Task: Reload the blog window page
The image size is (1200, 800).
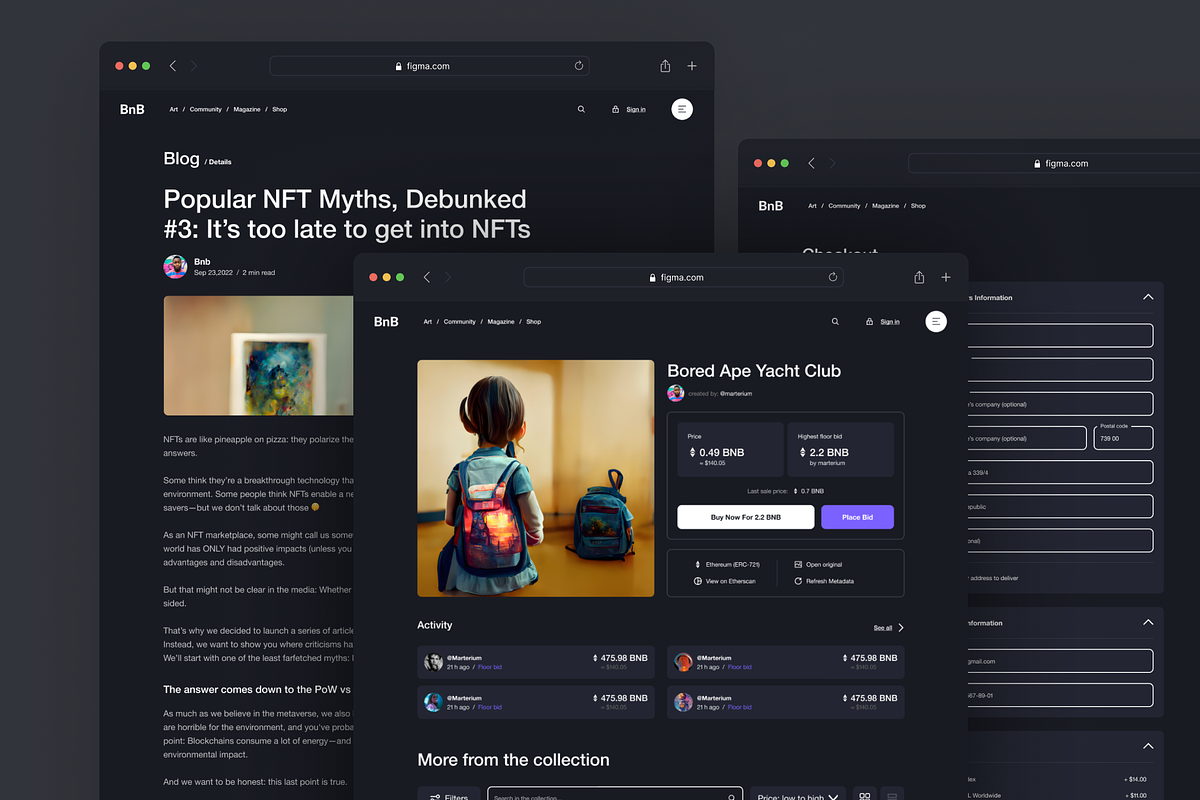Action: pyautogui.click(x=579, y=66)
